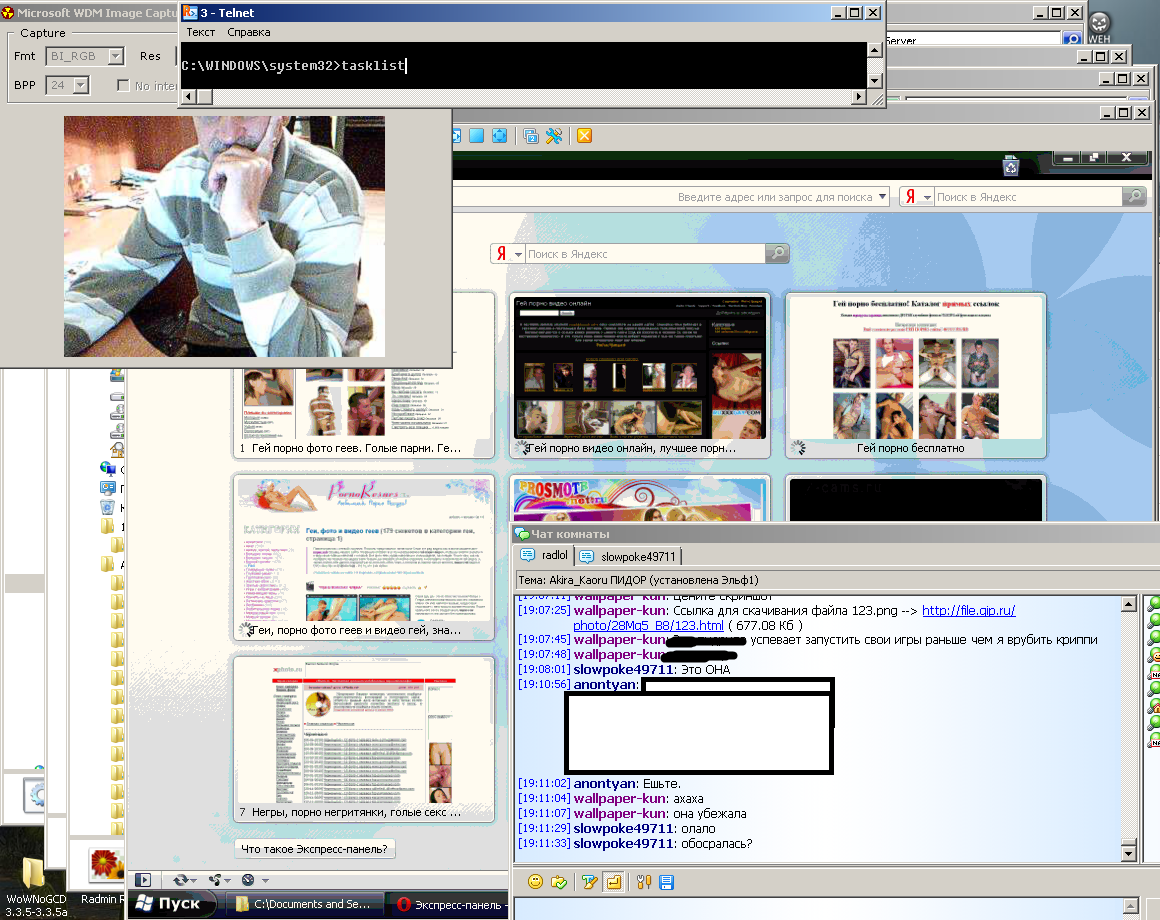Expand the Fmt BI_RGB dropdown
The height and width of the screenshot is (920, 1160).
tap(115, 55)
